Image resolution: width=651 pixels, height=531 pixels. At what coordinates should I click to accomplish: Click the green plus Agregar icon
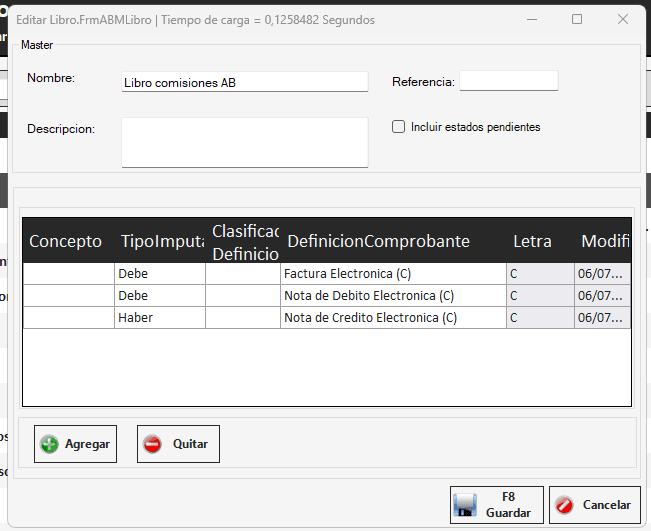(x=49, y=444)
